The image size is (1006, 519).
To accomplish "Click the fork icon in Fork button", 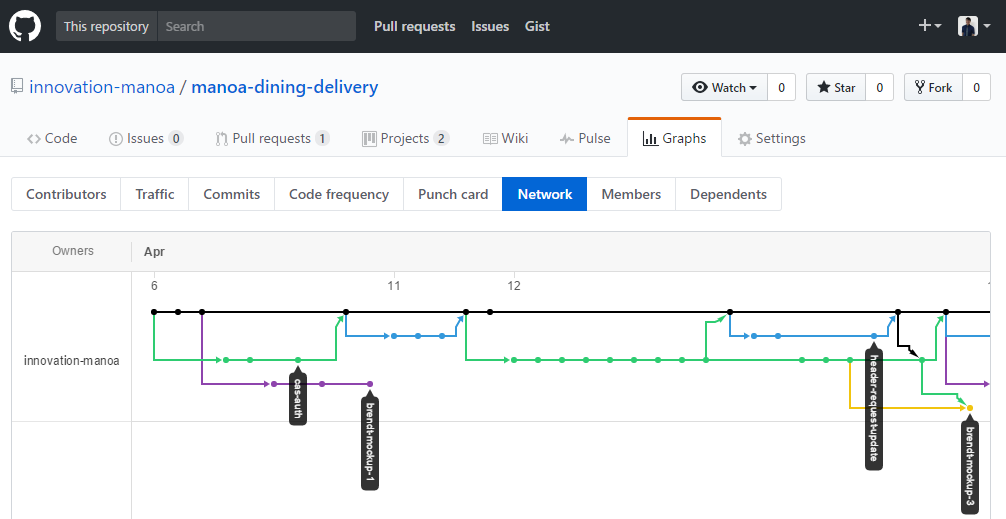I will click(920, 87).
